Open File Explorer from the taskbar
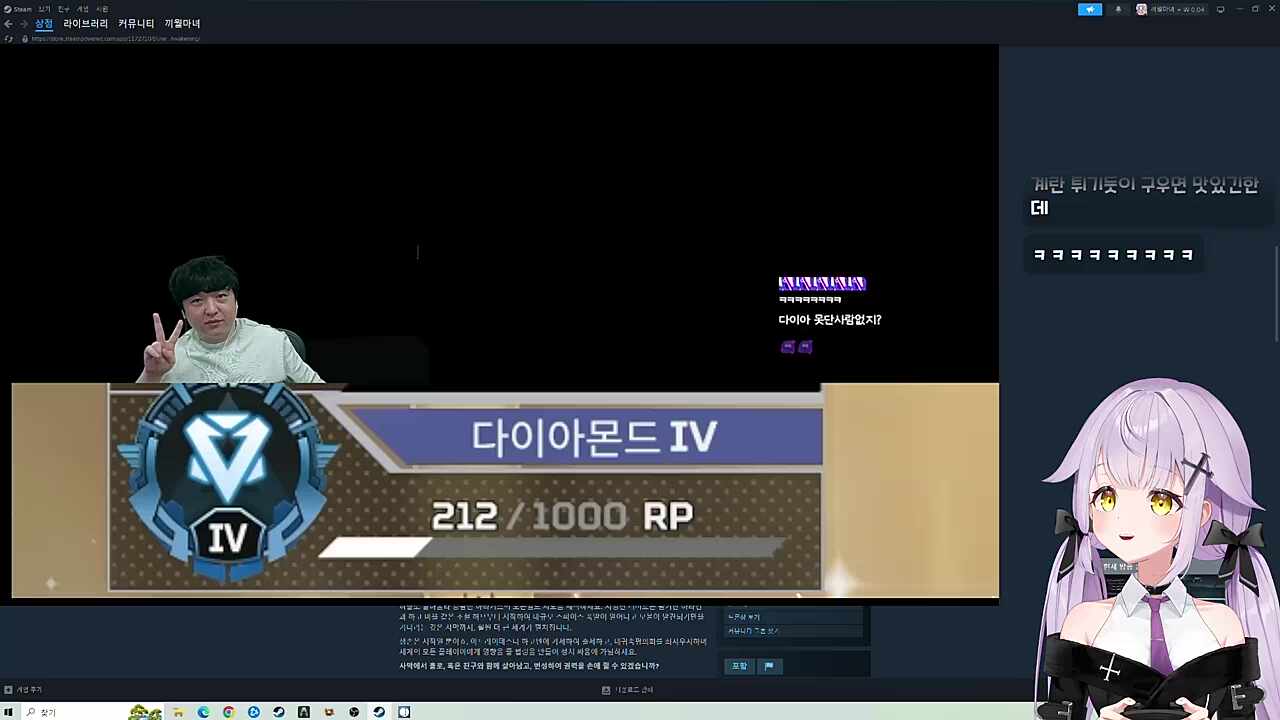Viewport: 1280px width, 720px height. pyautogui.click(x=178, y=712)
